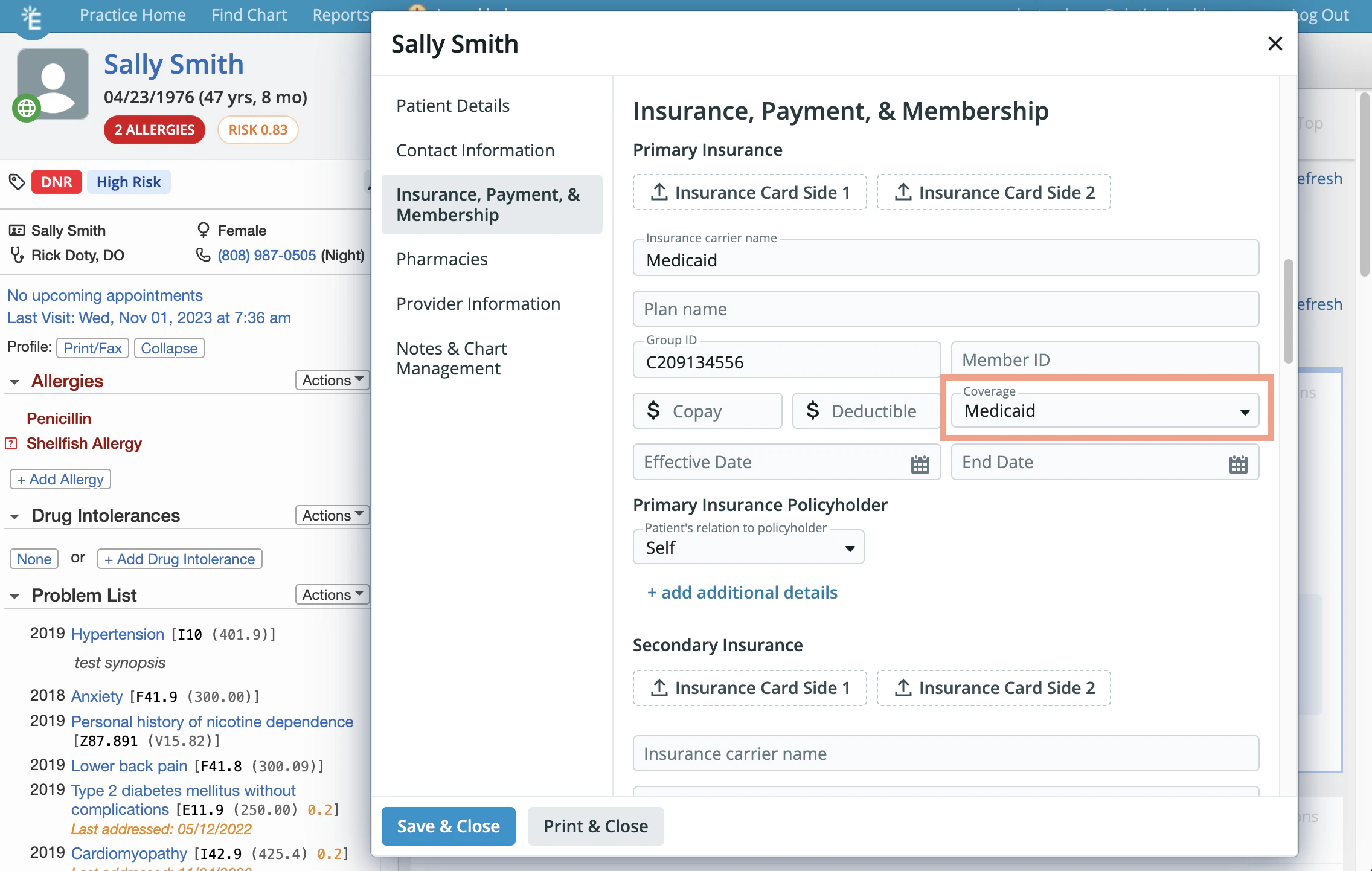This screenshot has height=871, width=1372.
Task: Open Allergies Actions dropdown
Action: tap(332, 380)
